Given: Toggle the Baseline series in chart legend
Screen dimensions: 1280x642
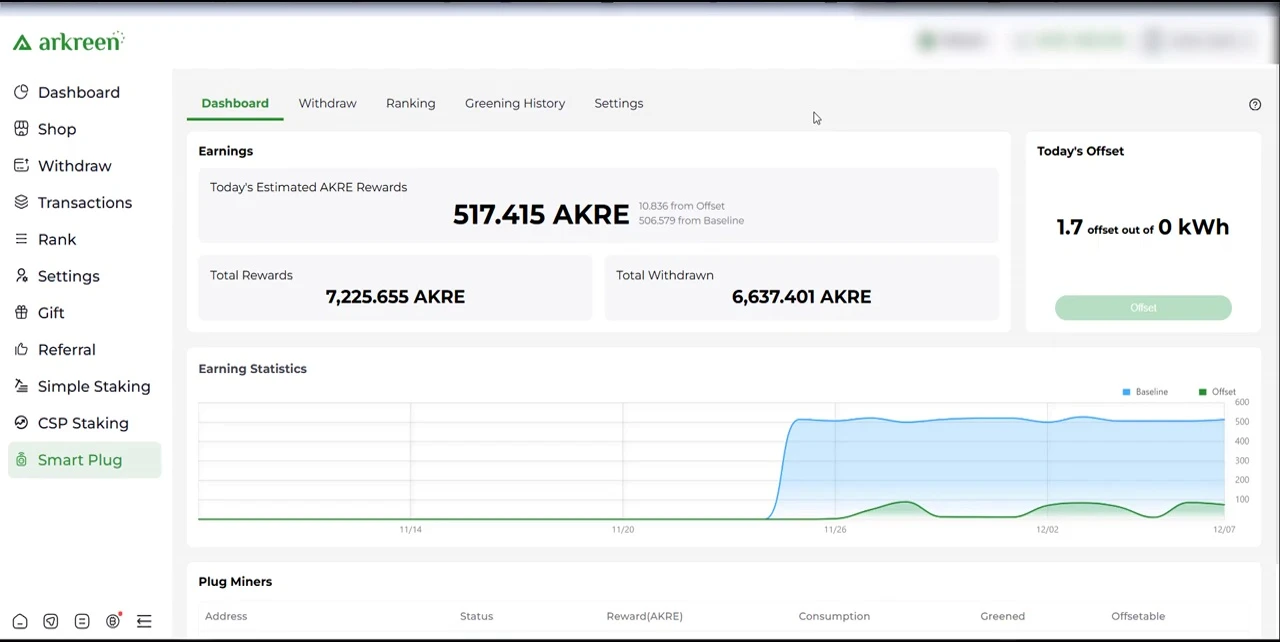Looking at the screenshot, I should click(1145, 392).
